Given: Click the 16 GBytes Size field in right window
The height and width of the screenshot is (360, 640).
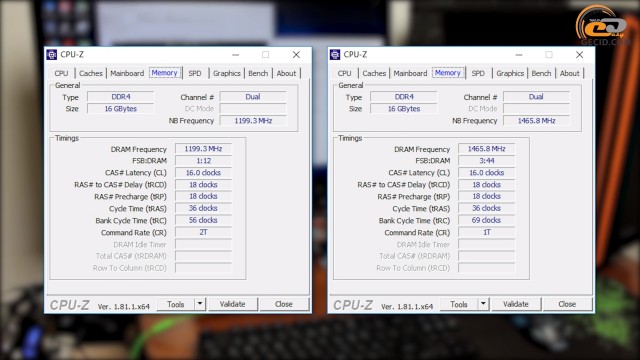Looking at the screenshot, I should pos(404,109).
